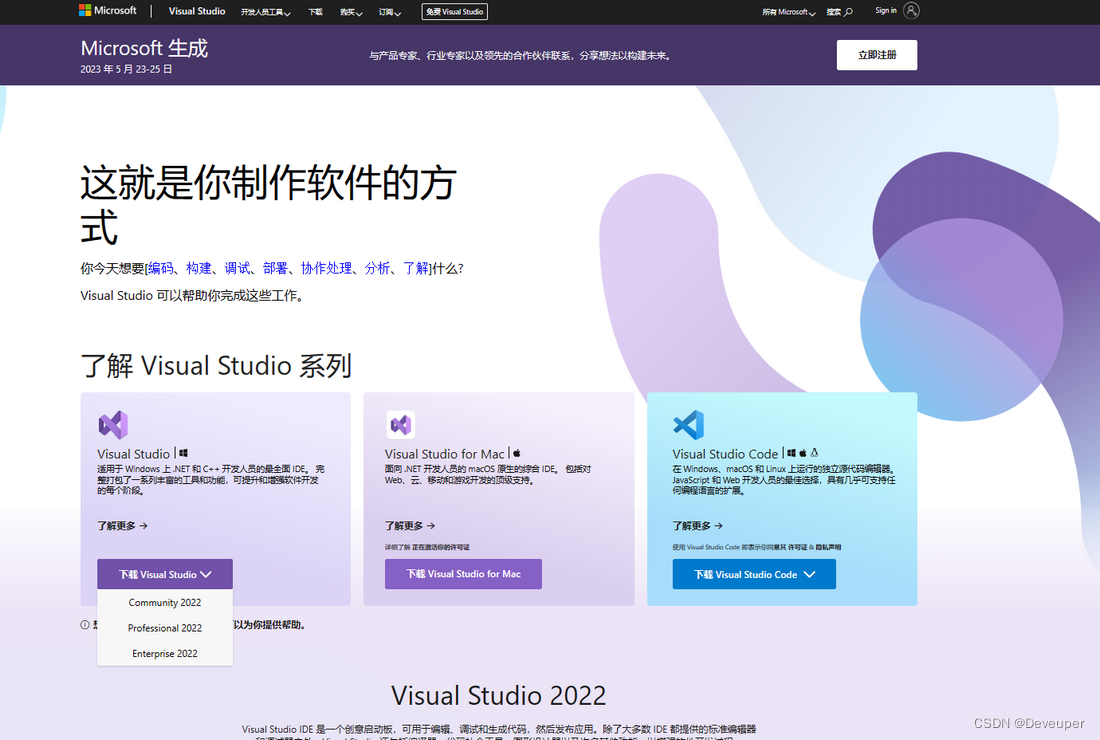This screenshot has width=1100, height=740.
Task: Click the Windows icon beside Visual Studio Code title
Action: pyautogui.click(x=791, y=453)
